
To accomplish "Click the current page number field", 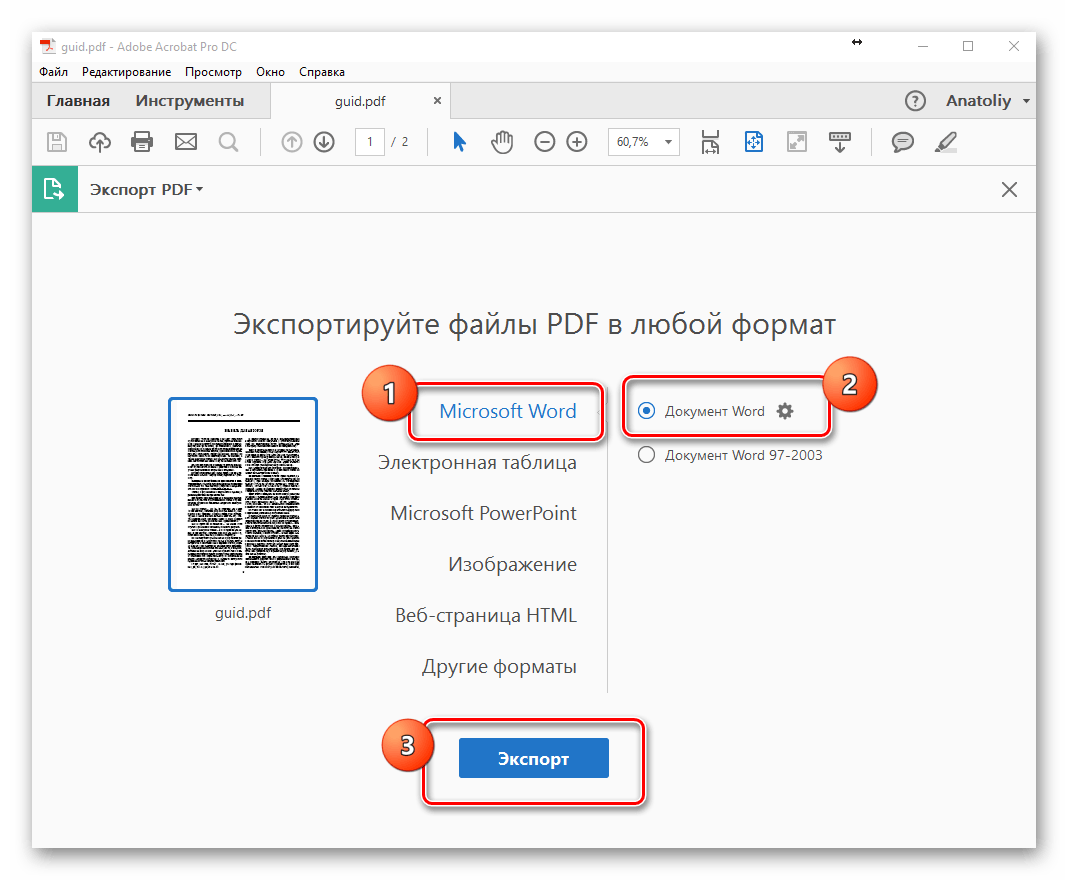I will click(370, 142).
